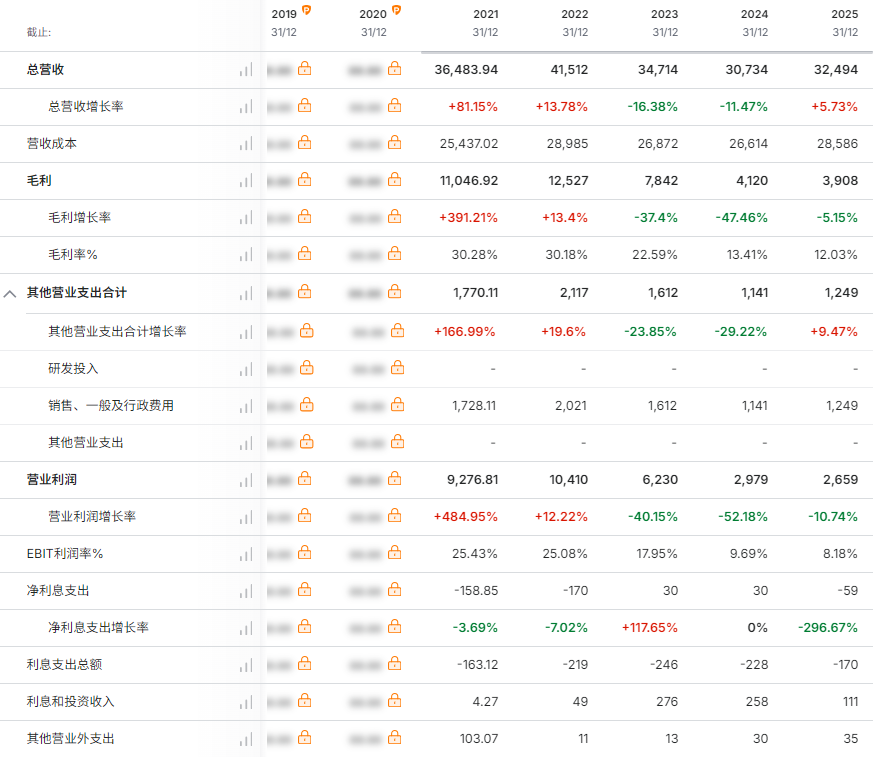
Task: Click the chart icon beside 研发投入
Action: point(245,369)
